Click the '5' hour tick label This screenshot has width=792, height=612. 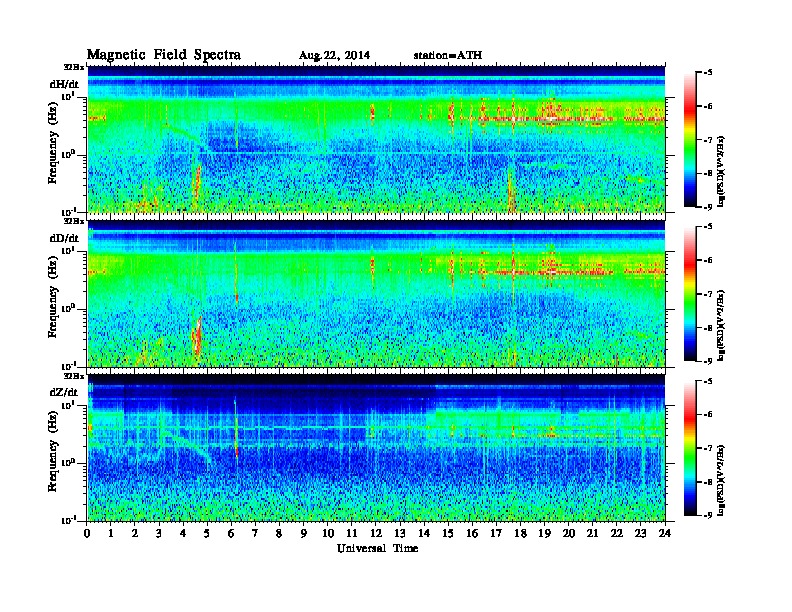207,533
